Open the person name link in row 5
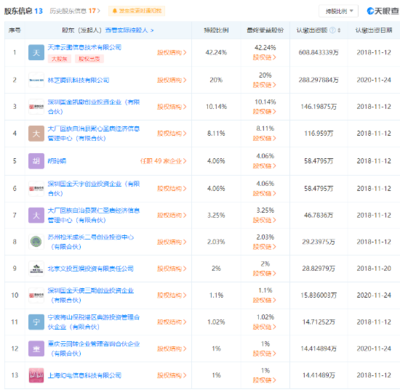This screenshot has height=392, width=400. [57, 161]
